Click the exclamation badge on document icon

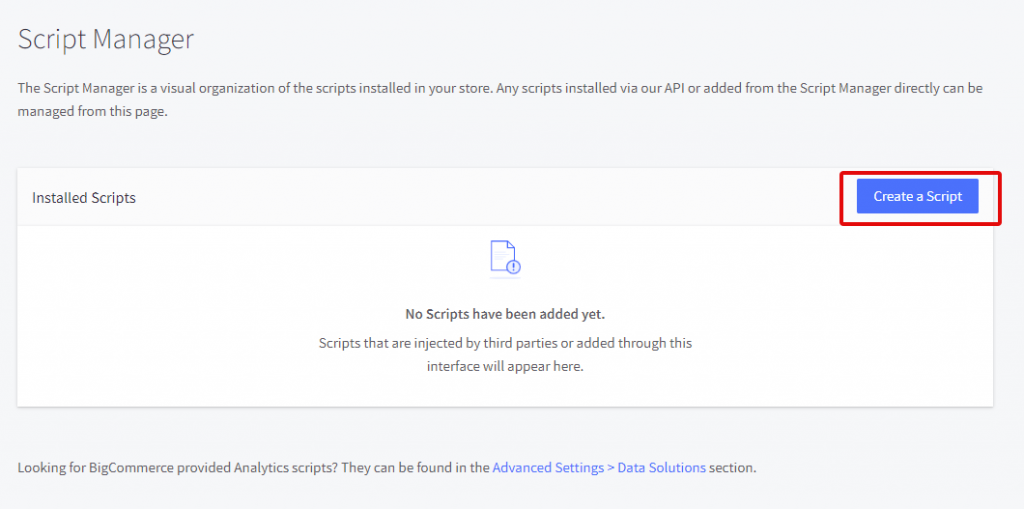(514, 267)
